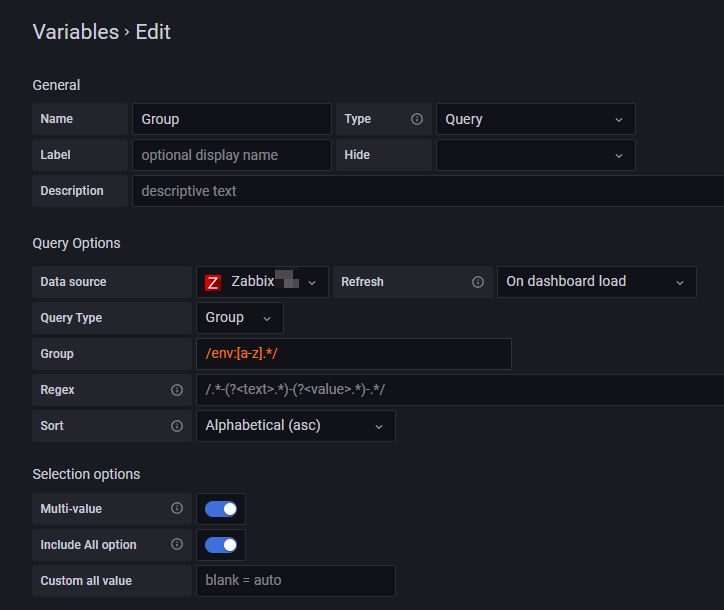This screenshot has width=724, height=610.
Task: Expand the Sort dropdown showing Alphabetical (asc)
Action: (295, 426)
